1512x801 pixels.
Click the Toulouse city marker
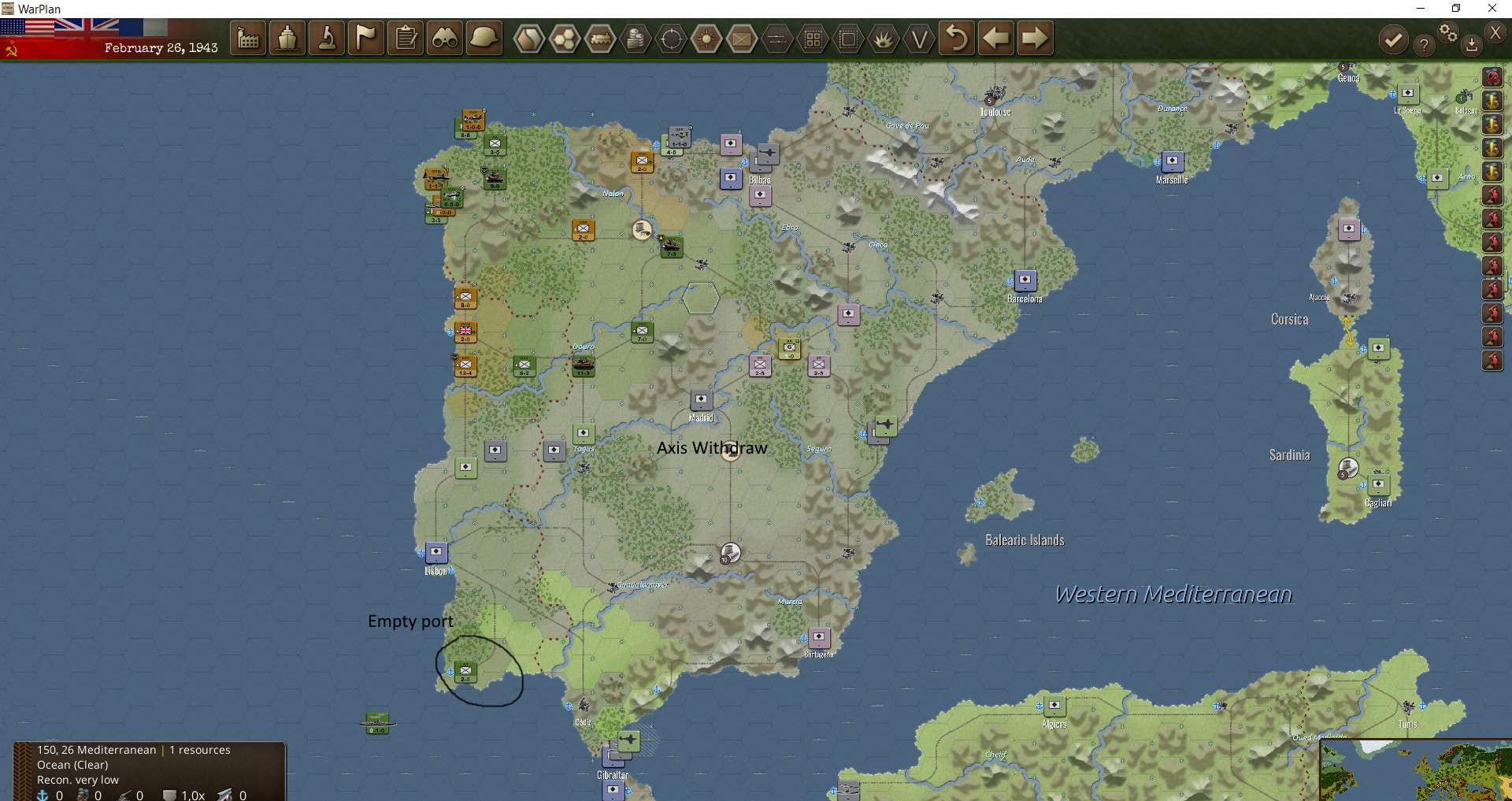[x=995, y=95]
